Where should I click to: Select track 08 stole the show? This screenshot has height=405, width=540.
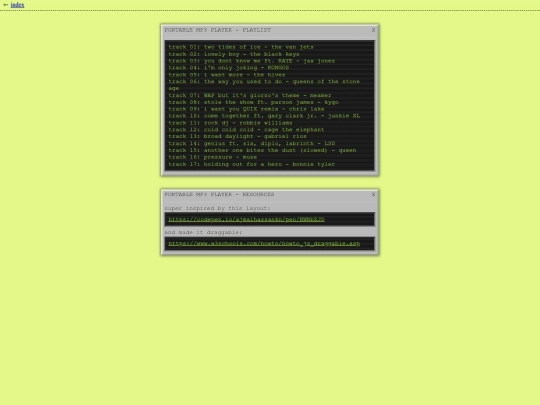coord(253,102)
